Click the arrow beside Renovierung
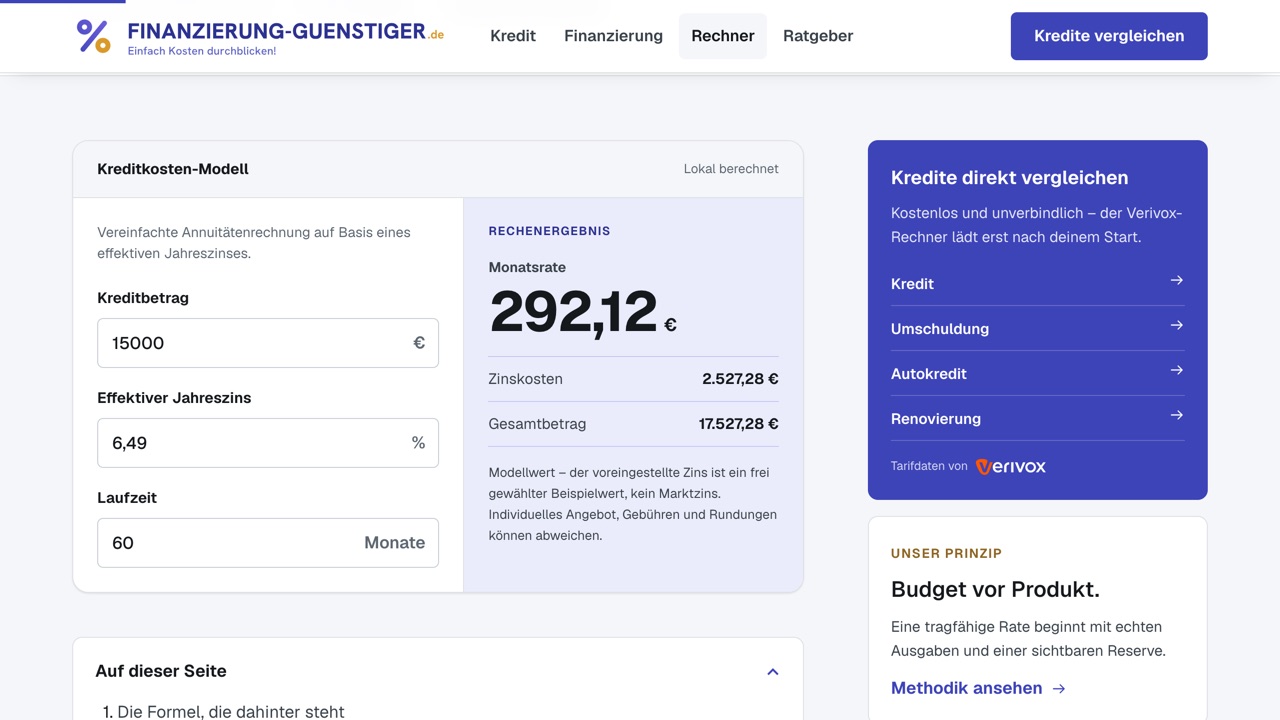Image resolution: width=1280 pixels, height=720 pixels. 1177,416
